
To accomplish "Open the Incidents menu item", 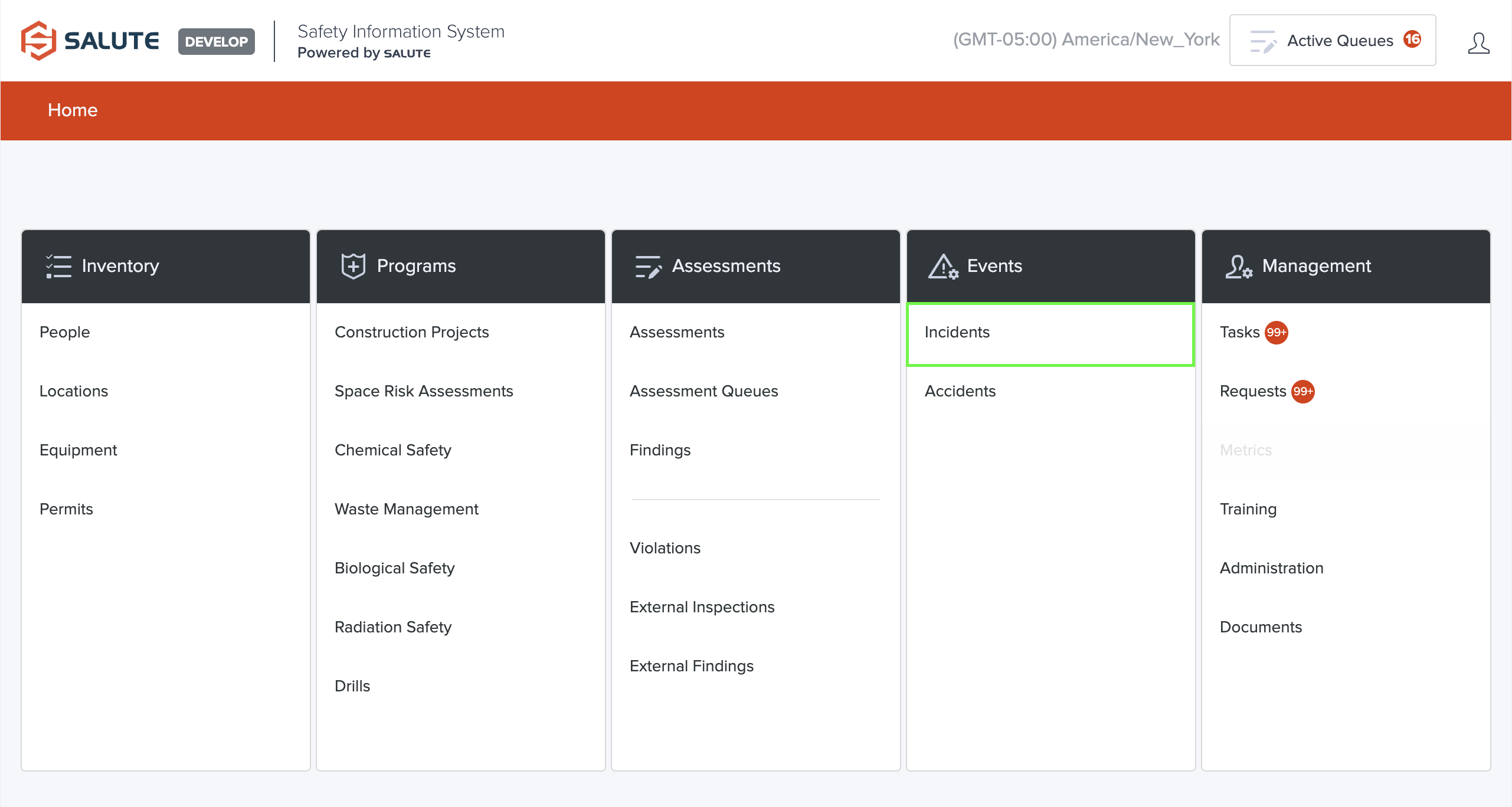I will [957, 333].
